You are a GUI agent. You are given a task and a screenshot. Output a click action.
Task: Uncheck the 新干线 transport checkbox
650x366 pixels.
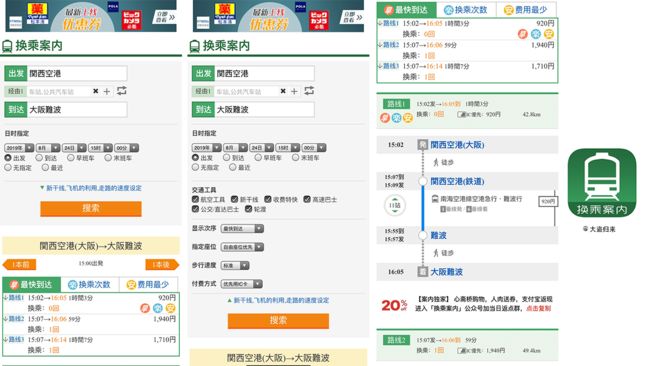click(235, 199)
